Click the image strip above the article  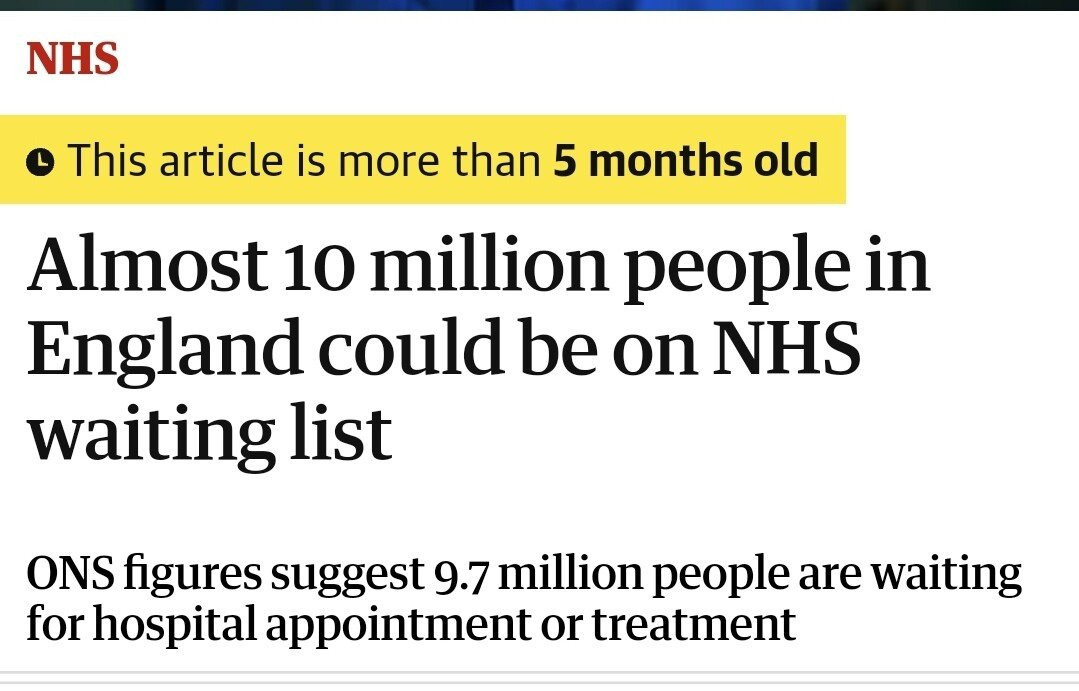(539, 5)
